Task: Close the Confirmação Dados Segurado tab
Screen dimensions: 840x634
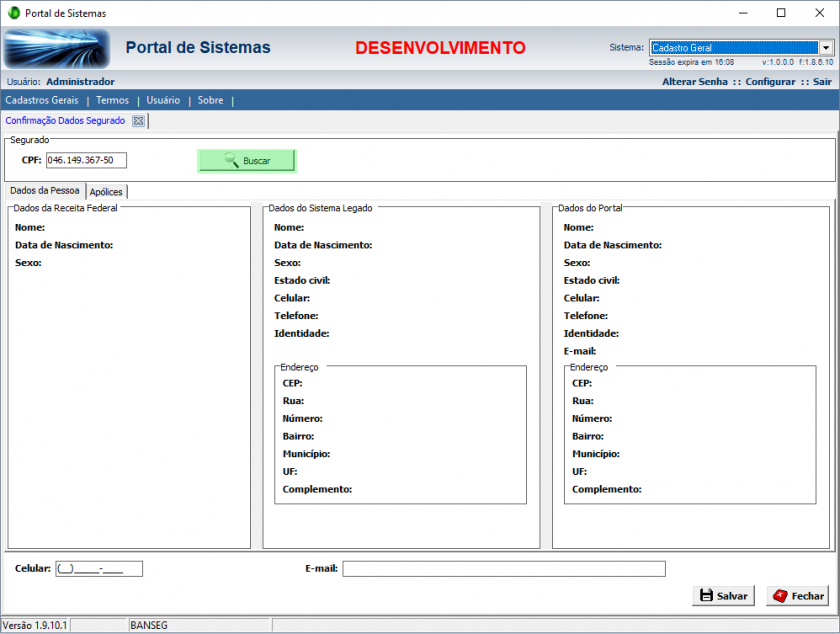Action: click(139, 121)
